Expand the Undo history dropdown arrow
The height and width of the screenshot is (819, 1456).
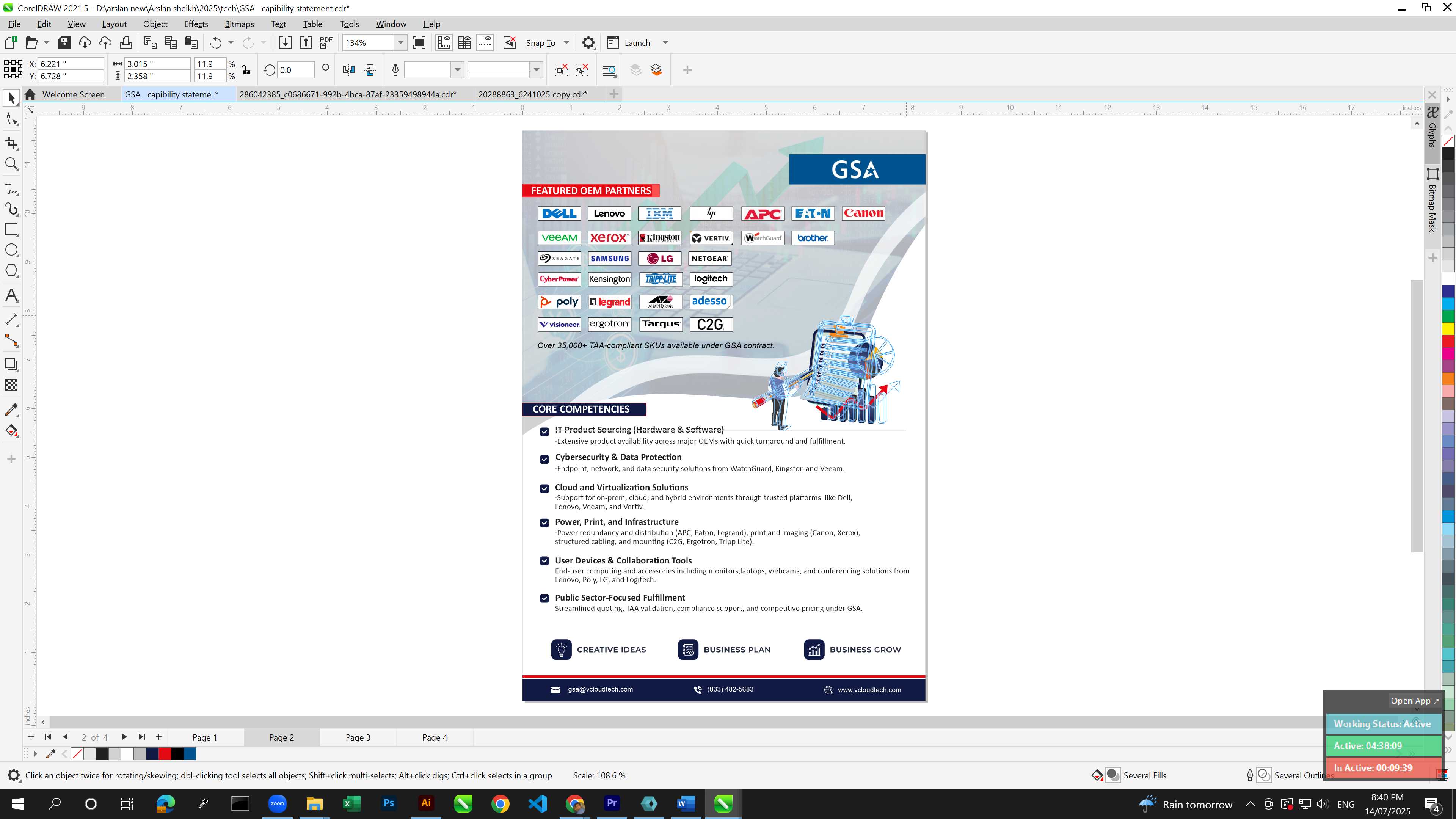pyautogui.click(x=231, y=42)
